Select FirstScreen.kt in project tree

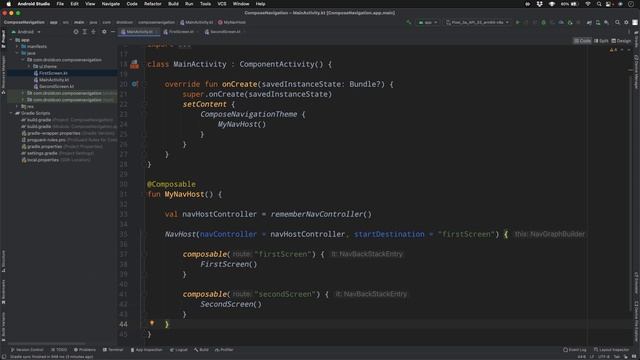click(53, 73)
